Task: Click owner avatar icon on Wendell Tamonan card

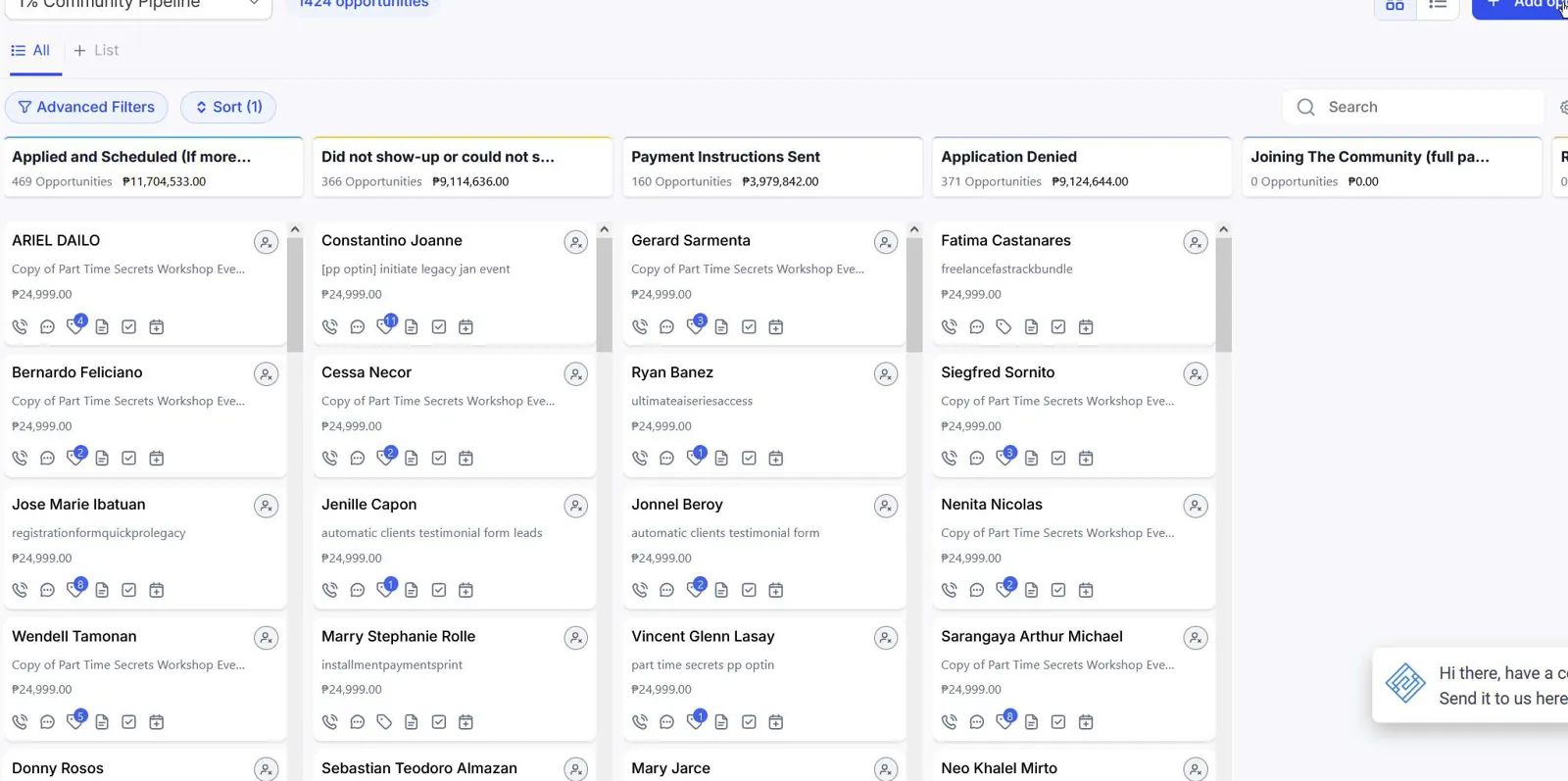Action: (x=266, y=638)
